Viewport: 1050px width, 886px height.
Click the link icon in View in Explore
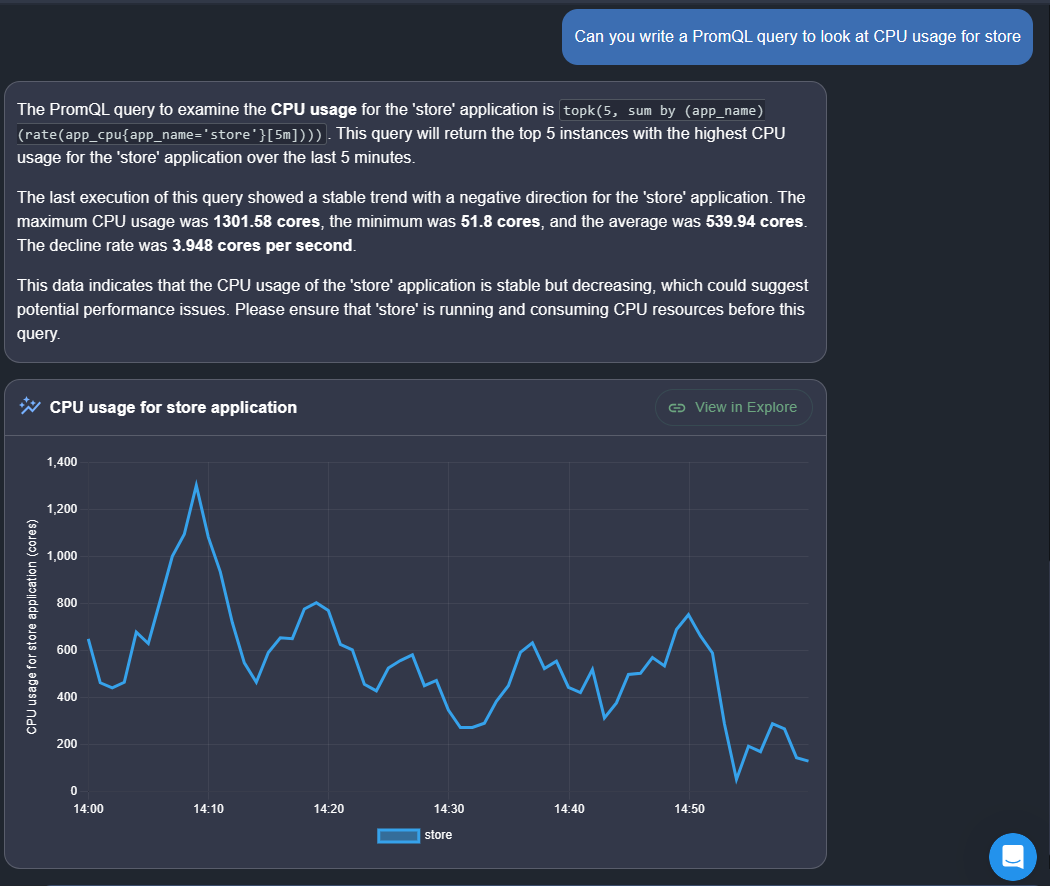coord(677,407)
